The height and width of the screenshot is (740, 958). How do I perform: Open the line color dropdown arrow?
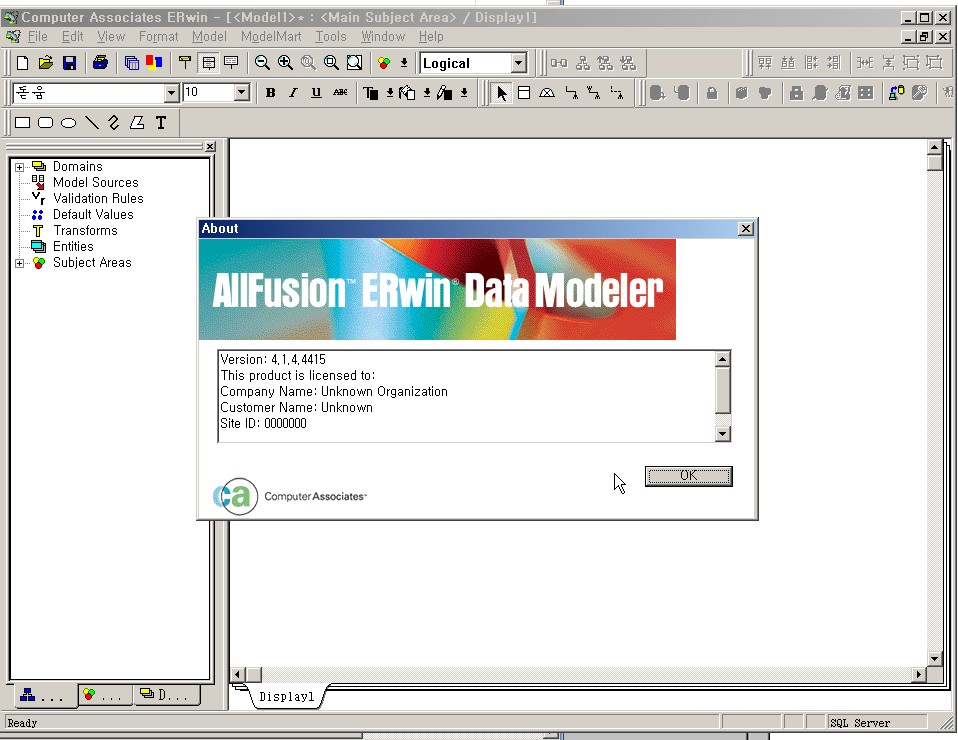464,93
